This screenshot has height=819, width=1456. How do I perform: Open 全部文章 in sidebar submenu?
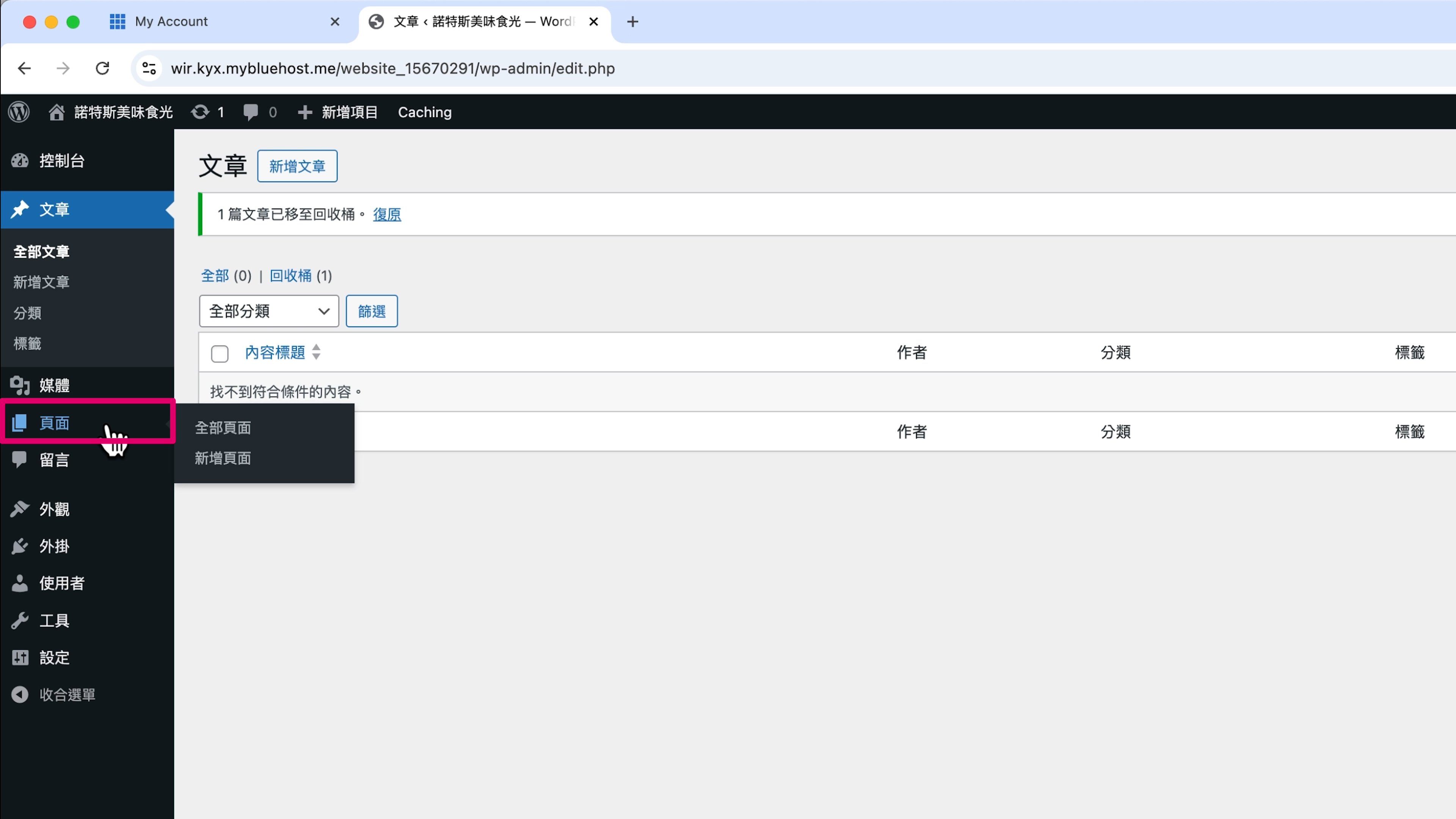tap(41, 252)
